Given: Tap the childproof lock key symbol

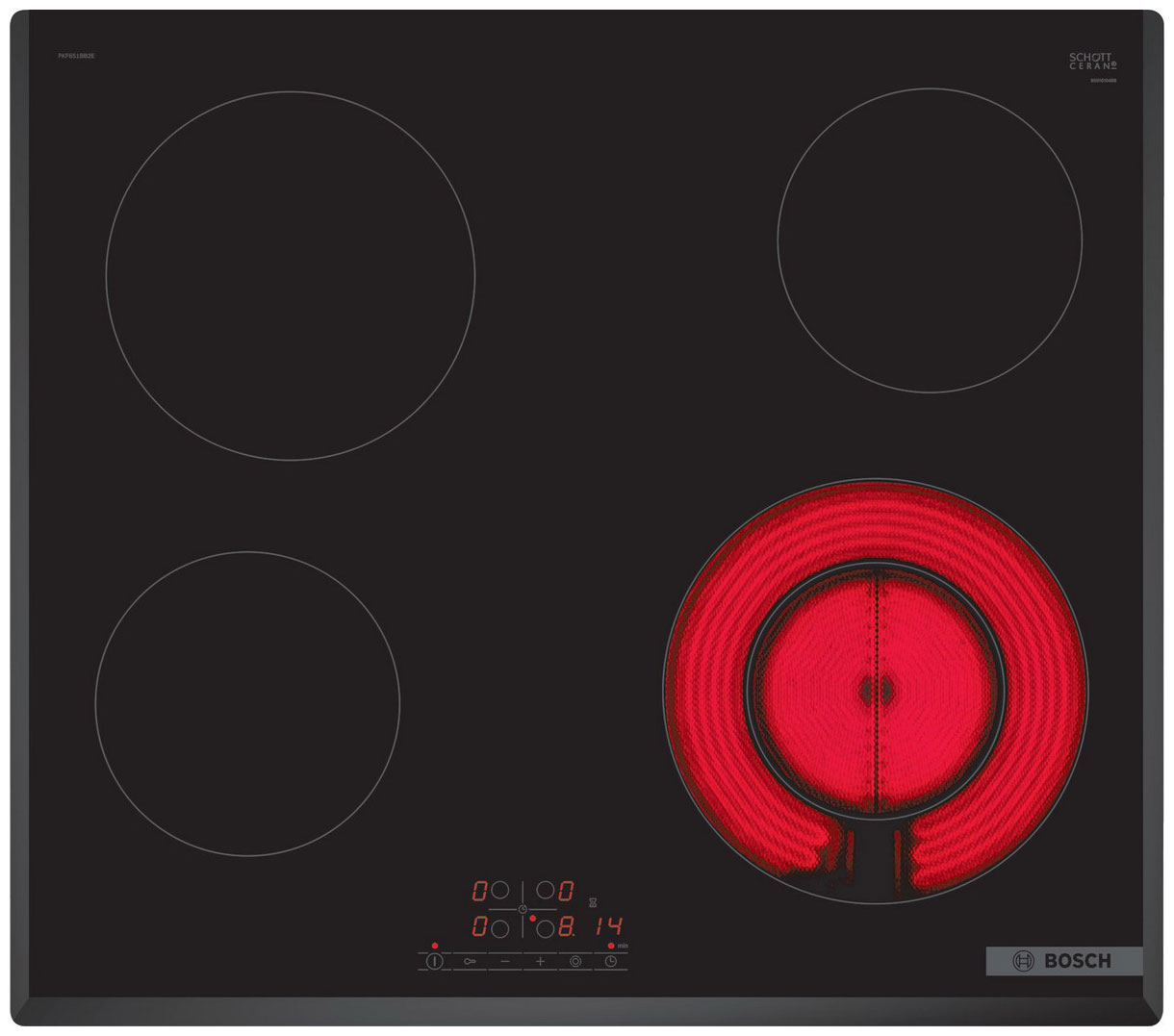Looking at the screenshot, I should click(x=470, y=960).
